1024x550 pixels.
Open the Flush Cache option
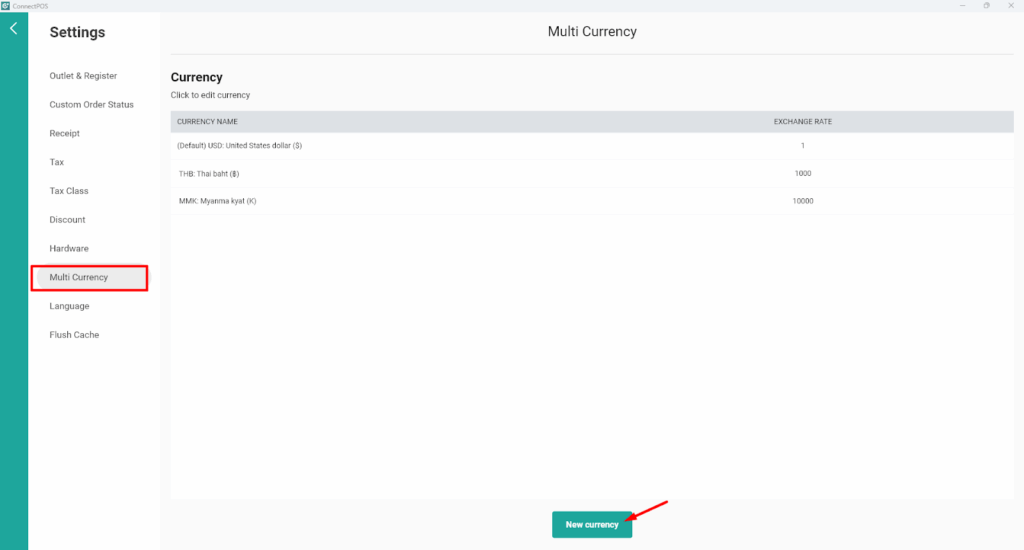tap(74, 335)
